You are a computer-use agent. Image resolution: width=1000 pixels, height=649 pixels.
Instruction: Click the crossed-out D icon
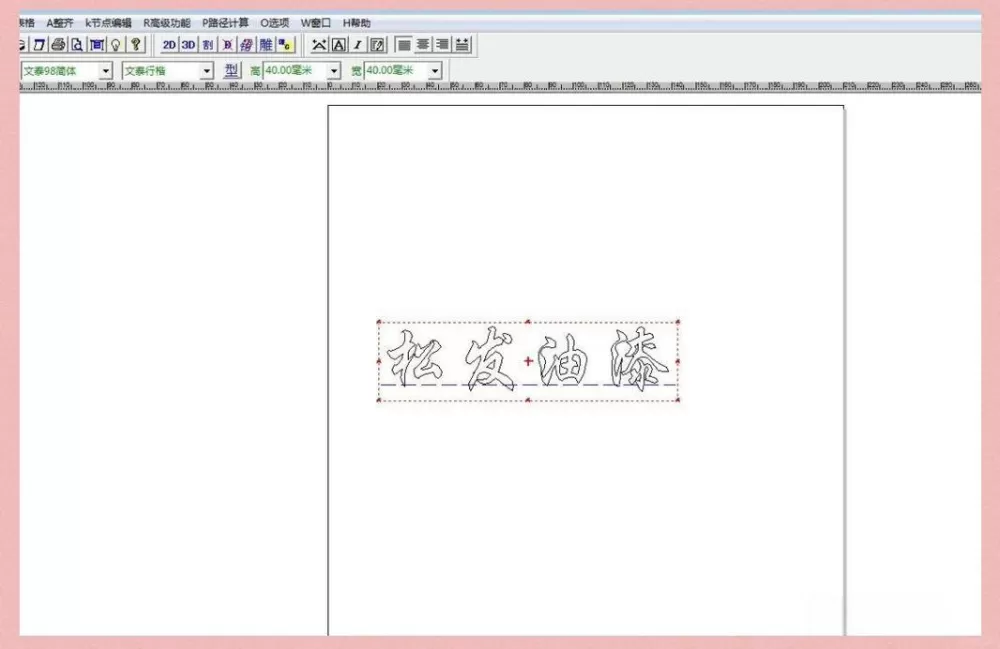(227, 45)
